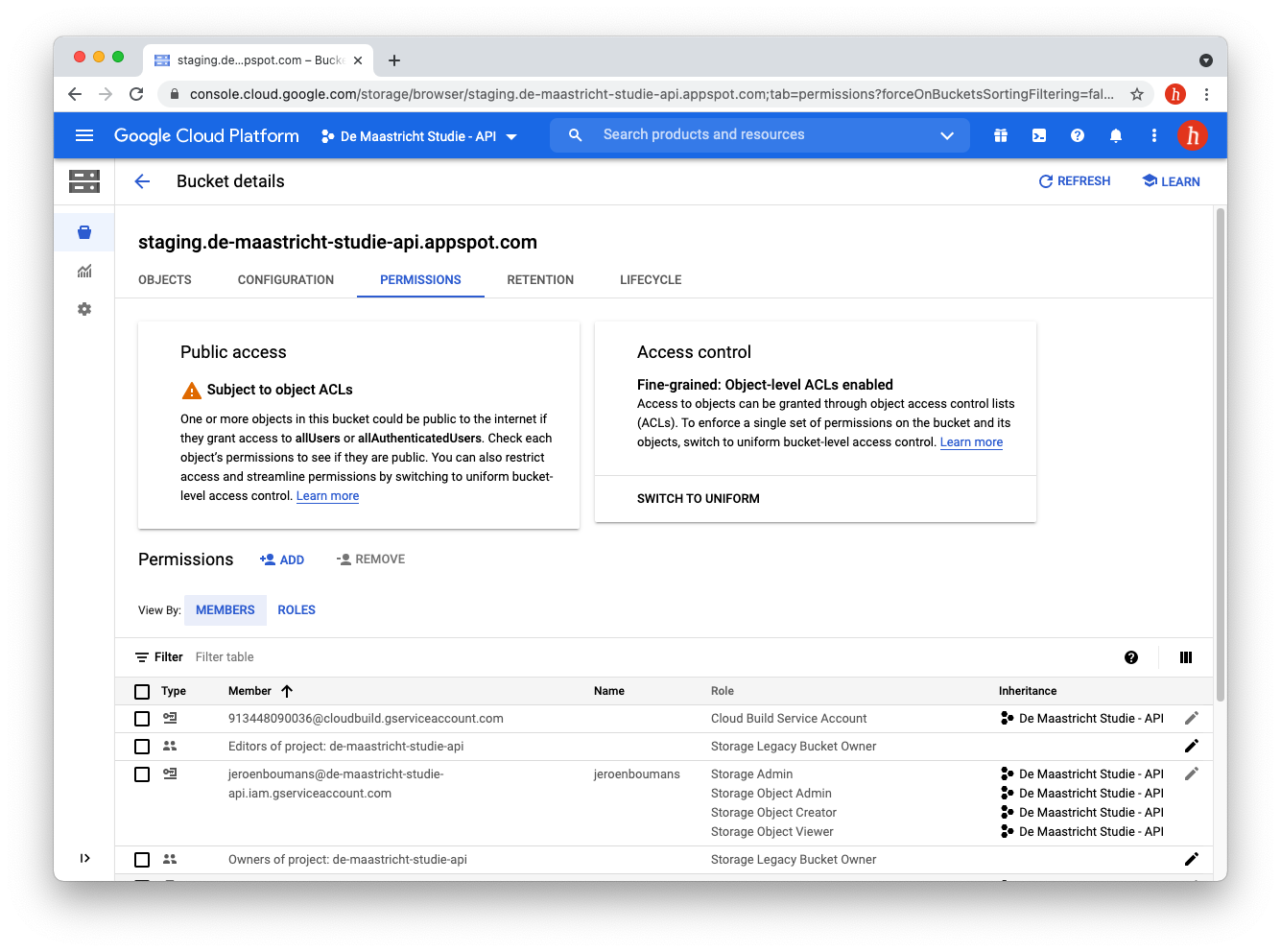This screenshot has height=952, width=1281.
Task: Select the cloudbuild service account checkbox
Action: [x=142, y=719]
